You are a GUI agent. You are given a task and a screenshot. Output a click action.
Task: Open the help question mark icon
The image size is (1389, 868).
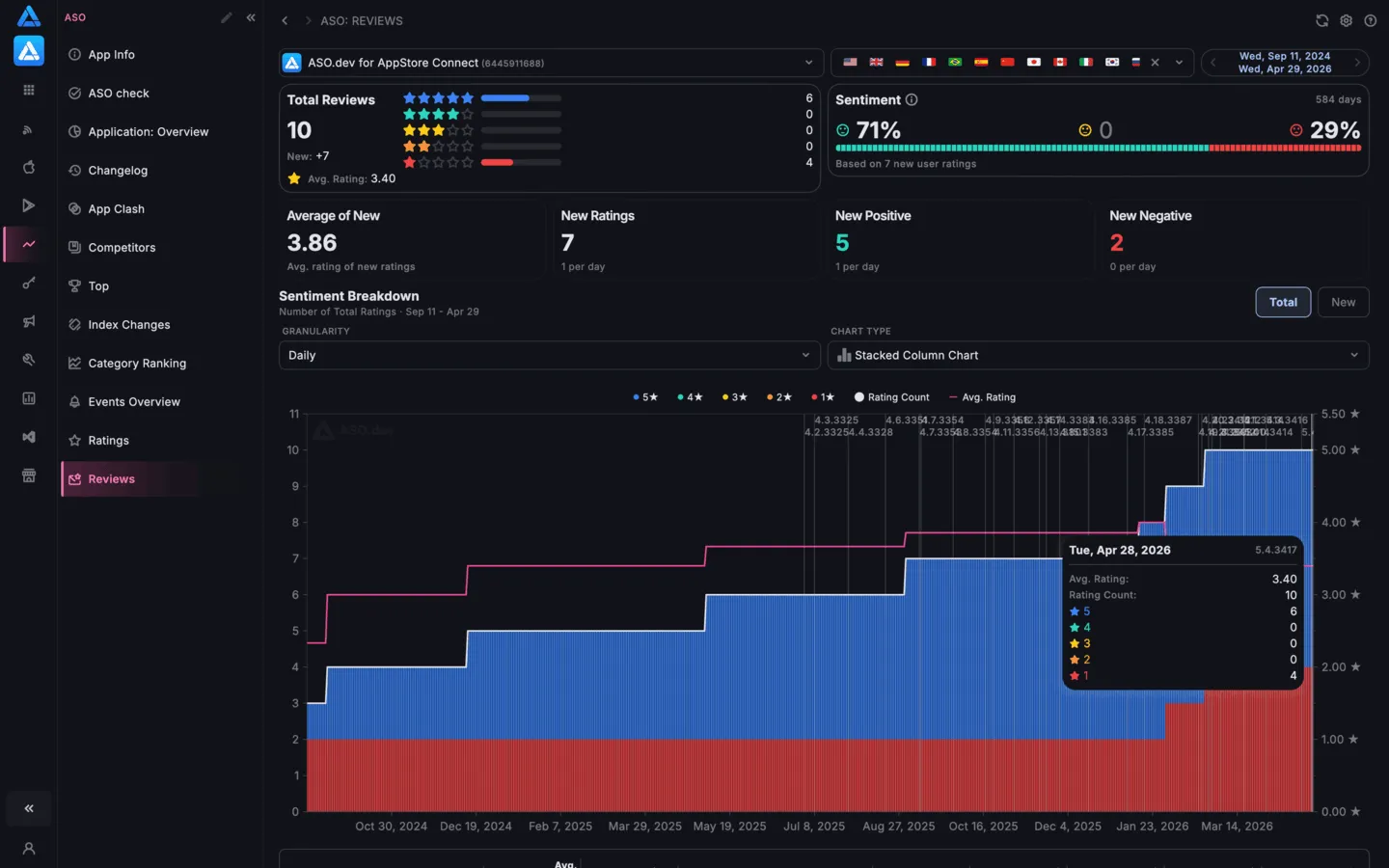1370,20
